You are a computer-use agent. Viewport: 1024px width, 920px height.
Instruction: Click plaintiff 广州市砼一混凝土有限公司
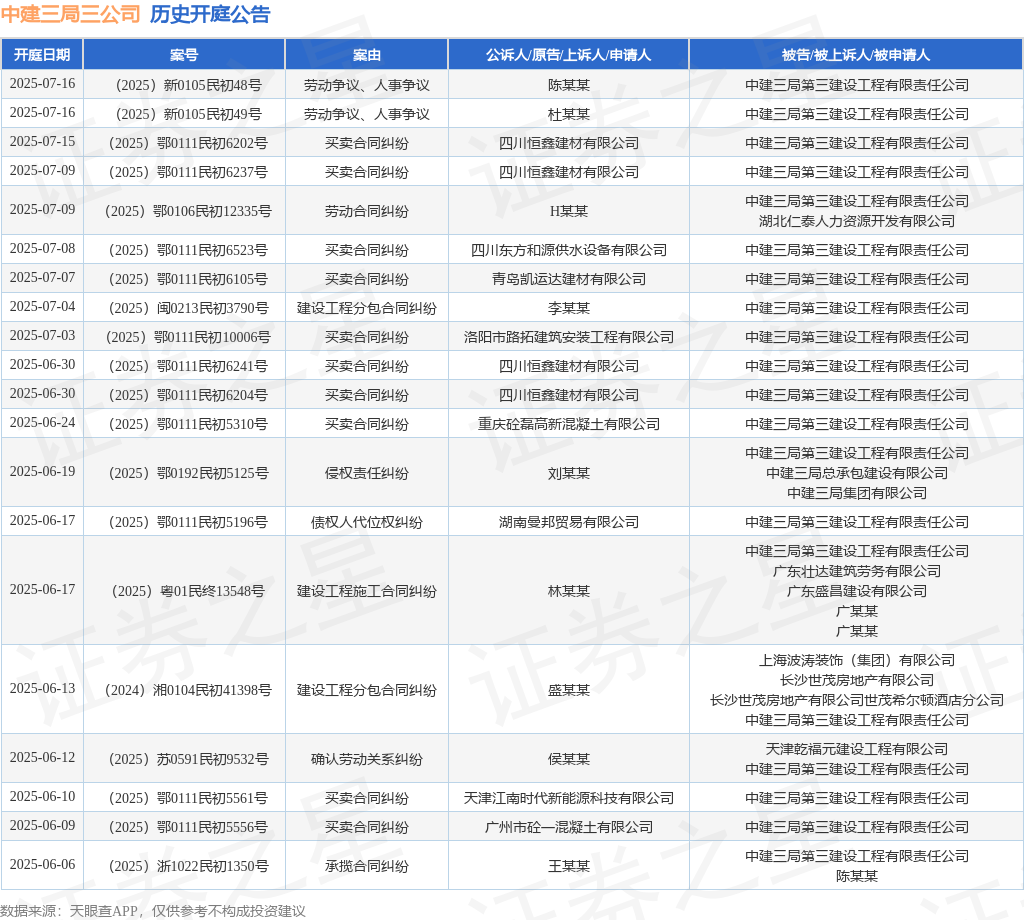point(568,827)
